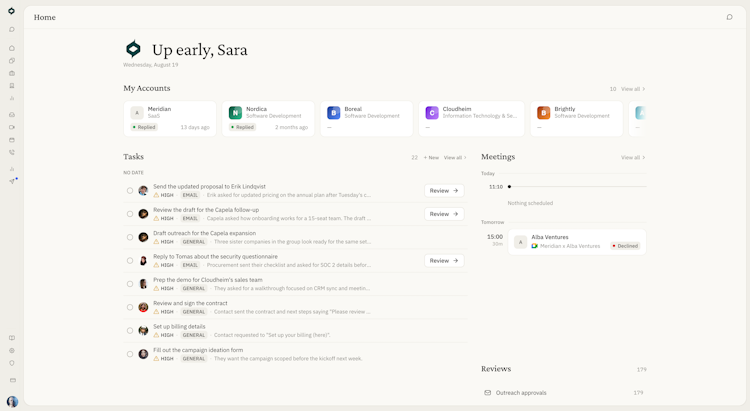
Task: Open the Outreach approvals reviews row
Action: [x=563, y=393]
